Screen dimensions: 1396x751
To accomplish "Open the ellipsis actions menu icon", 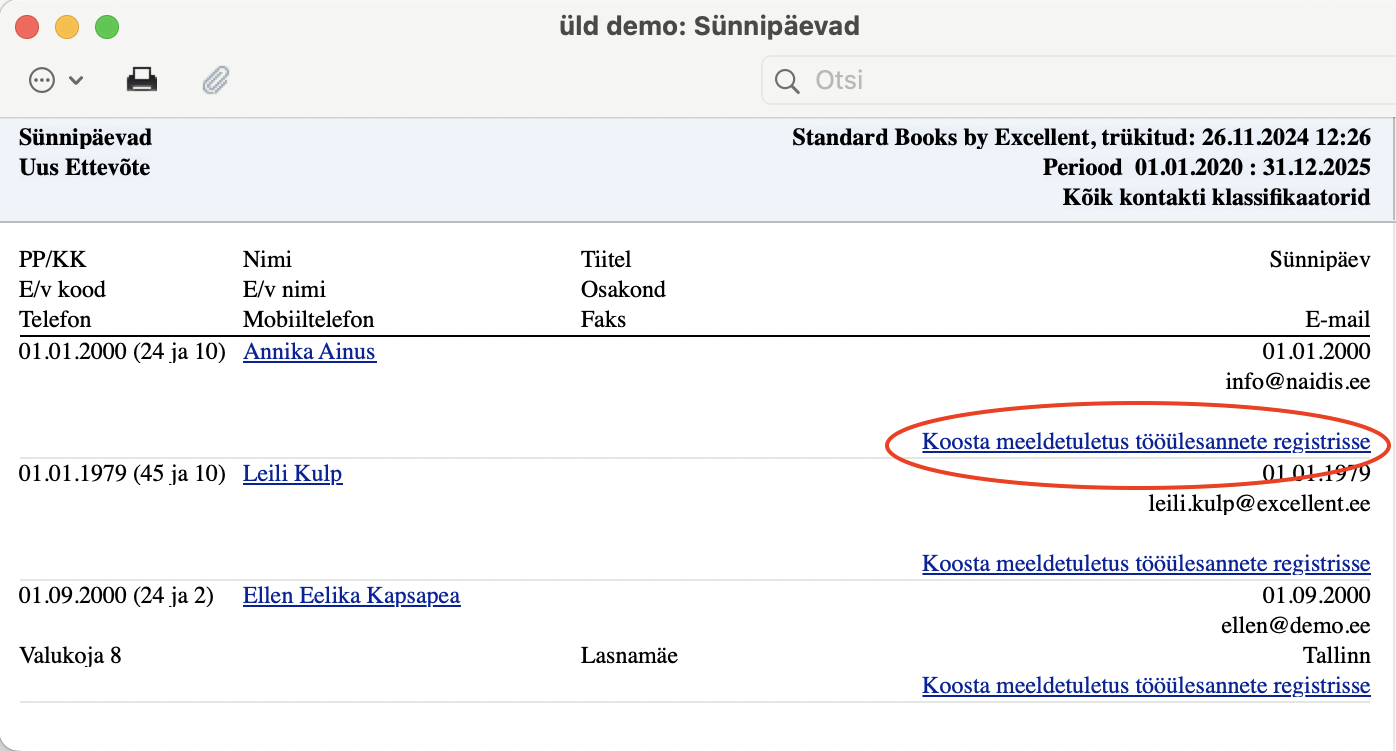I will pyautogui.click(x=42, y=80).
